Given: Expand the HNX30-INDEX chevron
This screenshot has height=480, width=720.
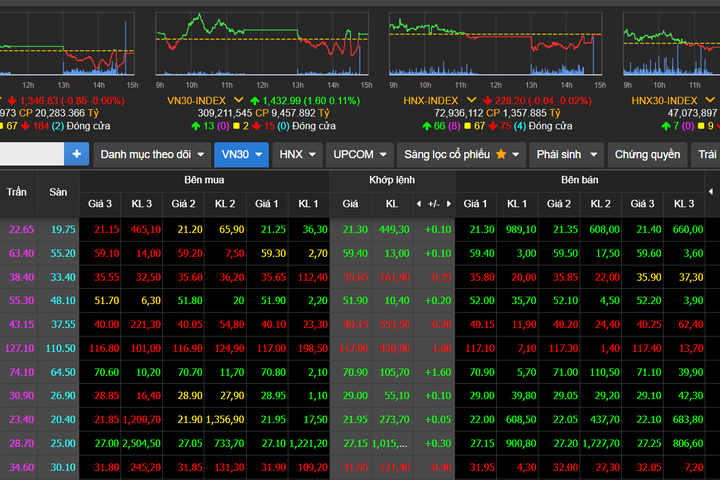Looking at the screenshot, I should point(709,100).
